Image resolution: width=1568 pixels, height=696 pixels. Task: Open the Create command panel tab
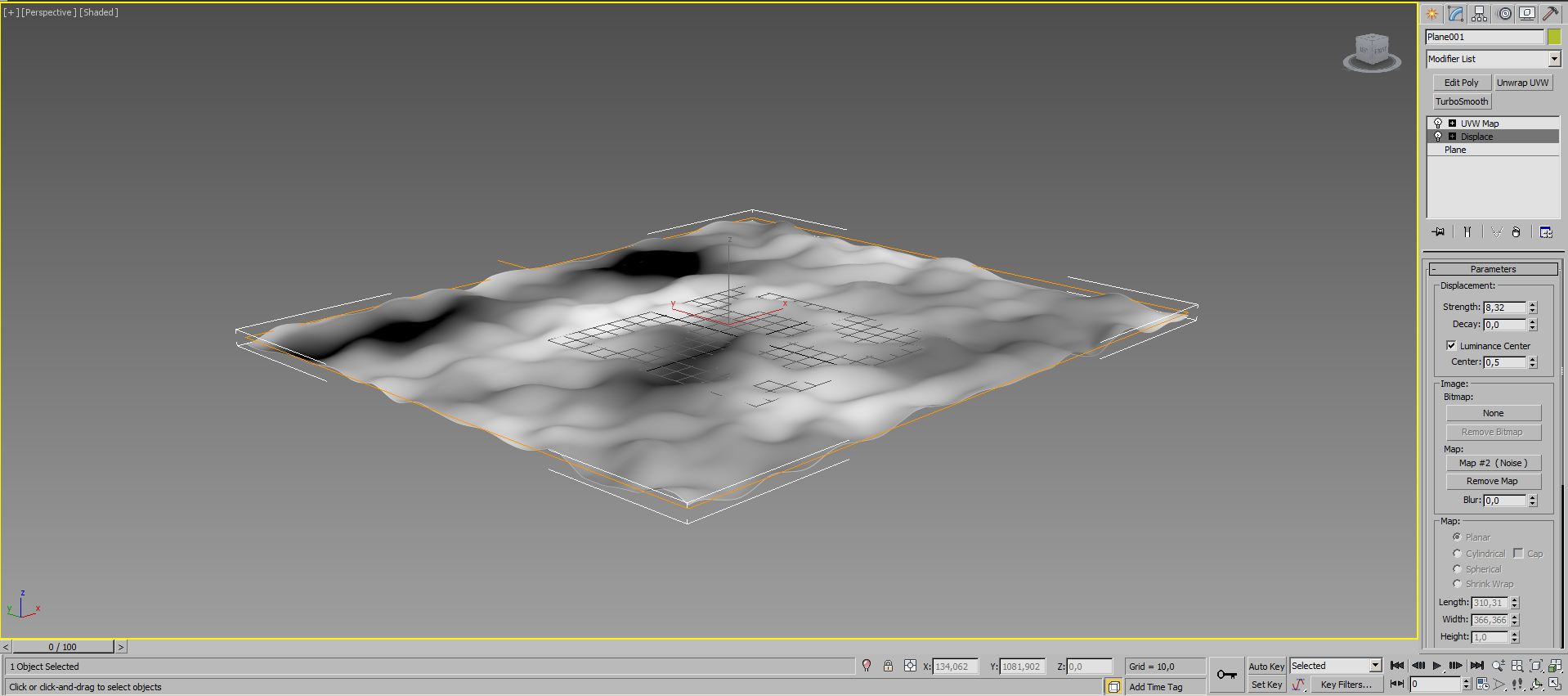pyautogui.click(x=1432, y=14)
